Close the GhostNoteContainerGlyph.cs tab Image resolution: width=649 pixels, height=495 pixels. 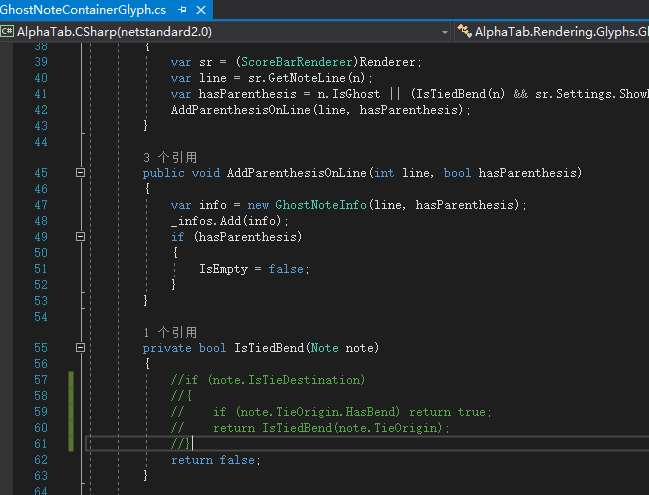pos(201,10)
